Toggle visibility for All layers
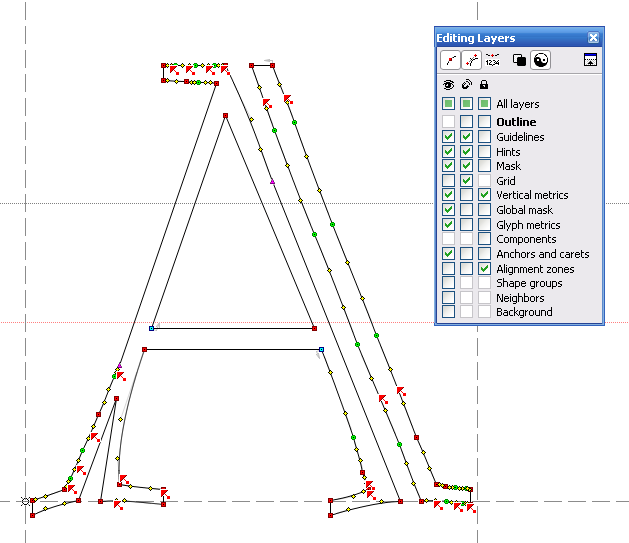 pyautogui.click(x=448, y=104)
